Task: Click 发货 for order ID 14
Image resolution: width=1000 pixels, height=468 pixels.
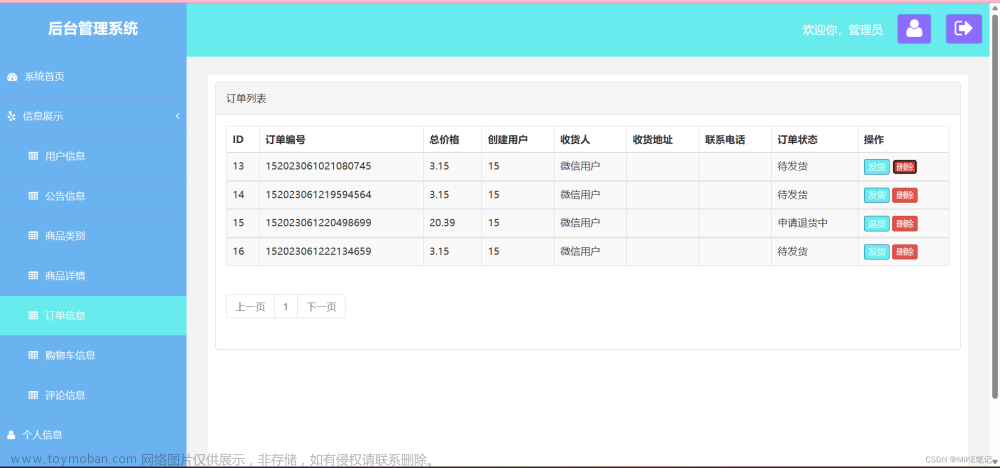Action: (x=876, y=195)
